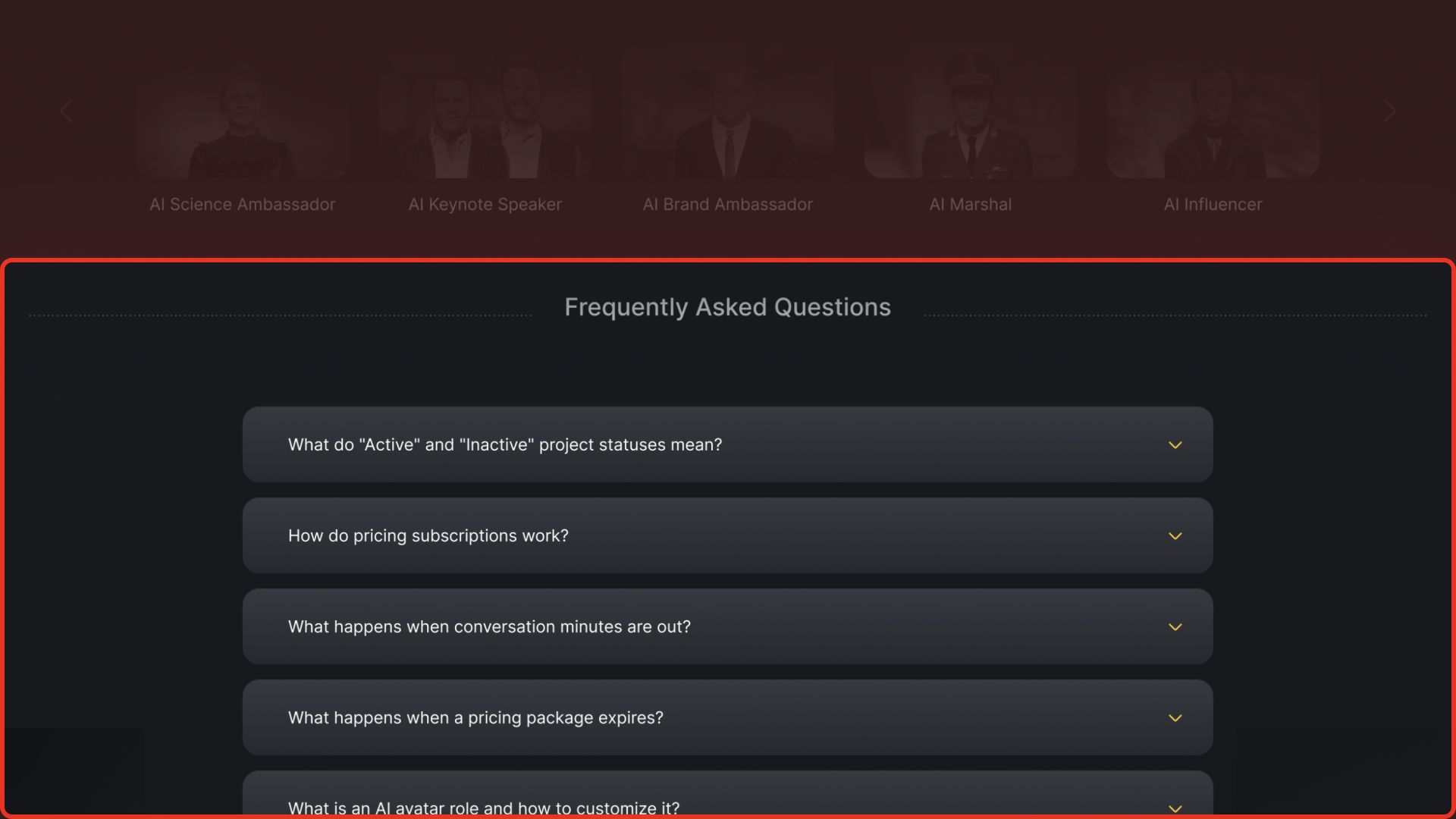Choose the AI Brand Ambassador avatar image
The width and height of the screenshot is (1456, 819).
728,118
